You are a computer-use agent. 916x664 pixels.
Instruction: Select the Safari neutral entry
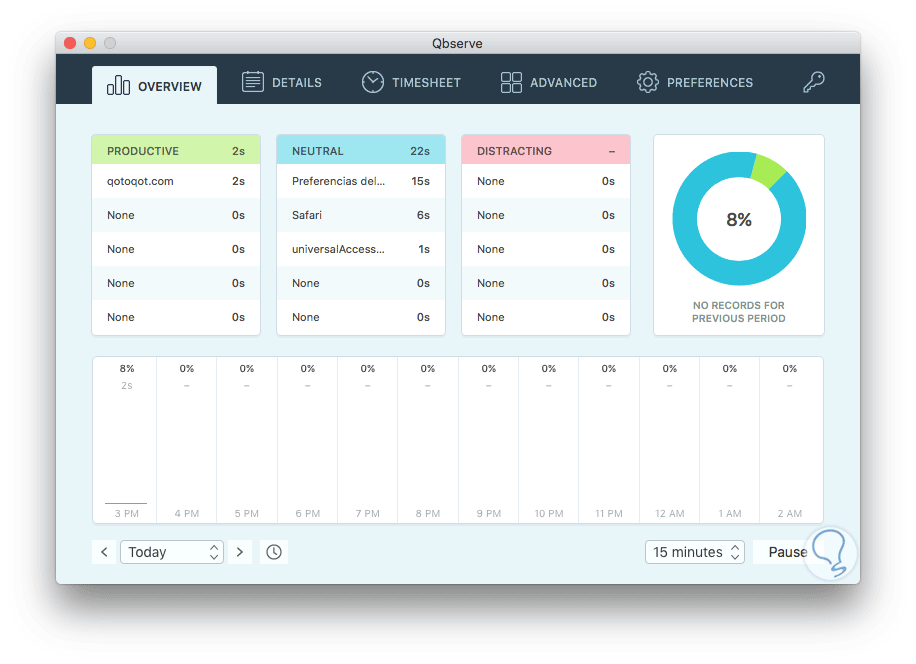coord(360,215)
